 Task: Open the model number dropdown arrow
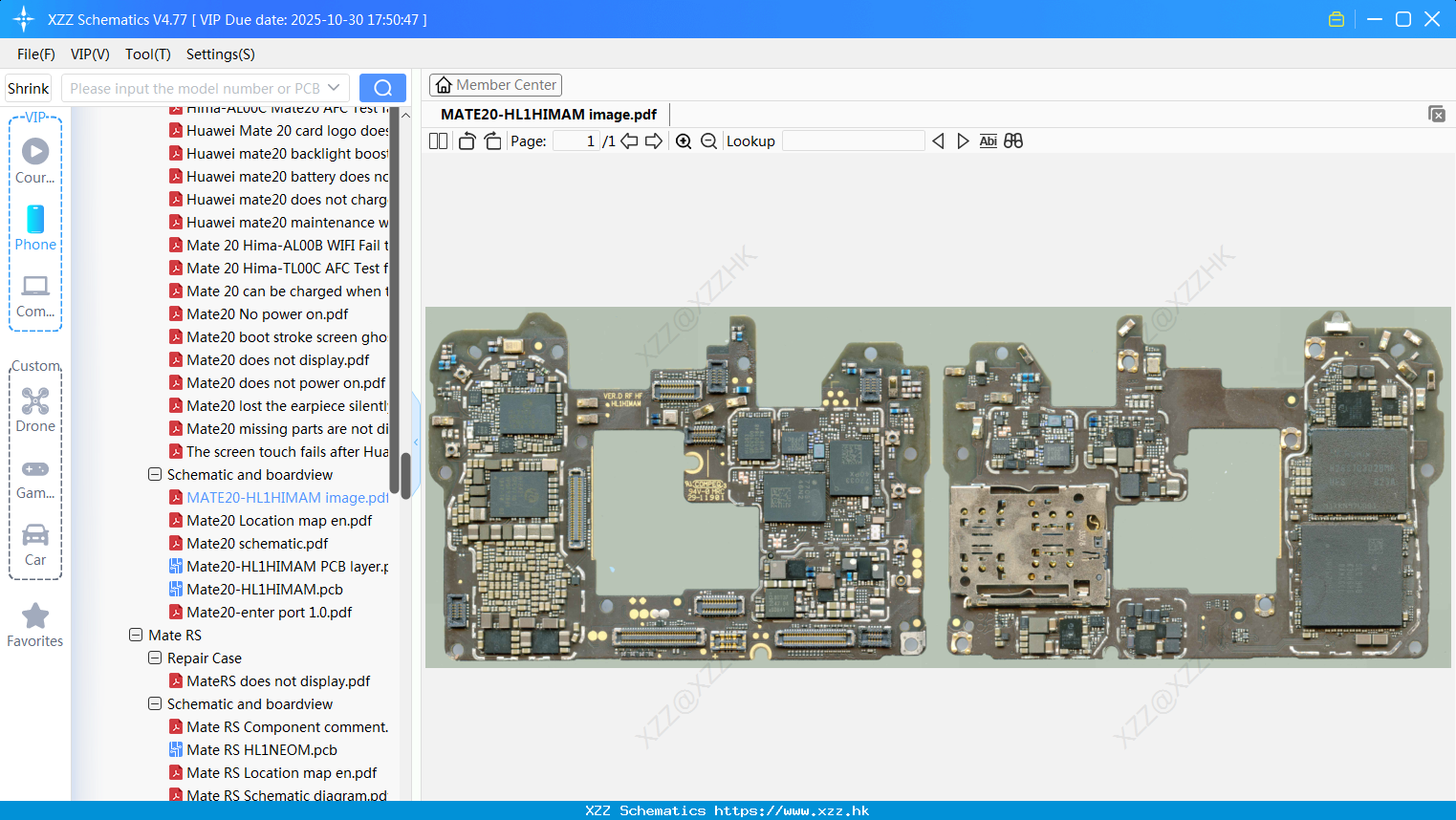point(334,88)
